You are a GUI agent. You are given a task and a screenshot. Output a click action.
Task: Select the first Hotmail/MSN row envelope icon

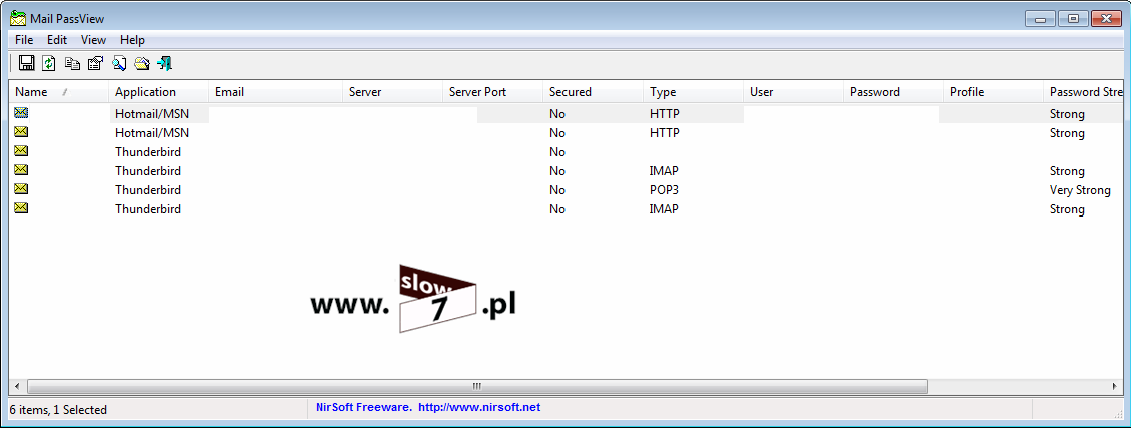[x=21, y=112]
